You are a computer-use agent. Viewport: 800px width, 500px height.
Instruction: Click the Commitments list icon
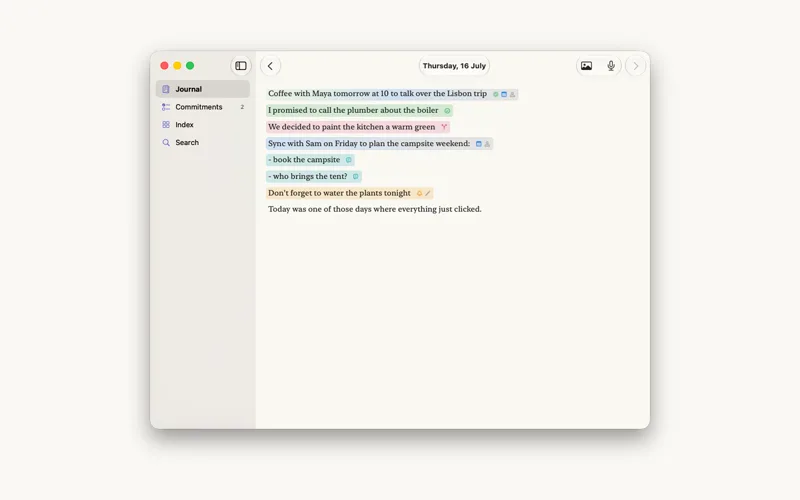click(166, 107)
